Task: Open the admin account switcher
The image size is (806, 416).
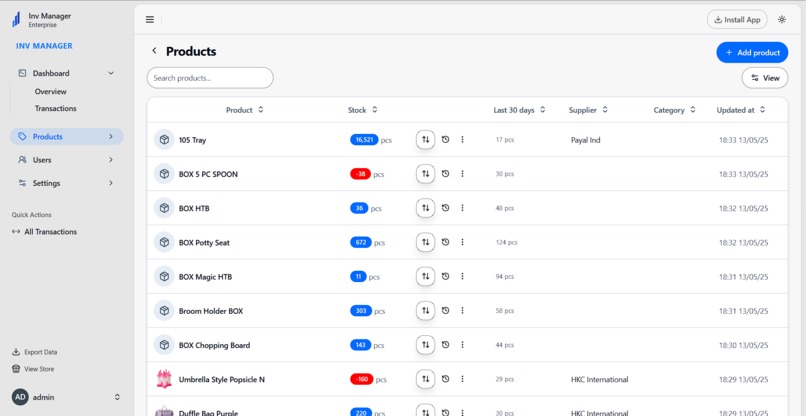Action: 66,397
